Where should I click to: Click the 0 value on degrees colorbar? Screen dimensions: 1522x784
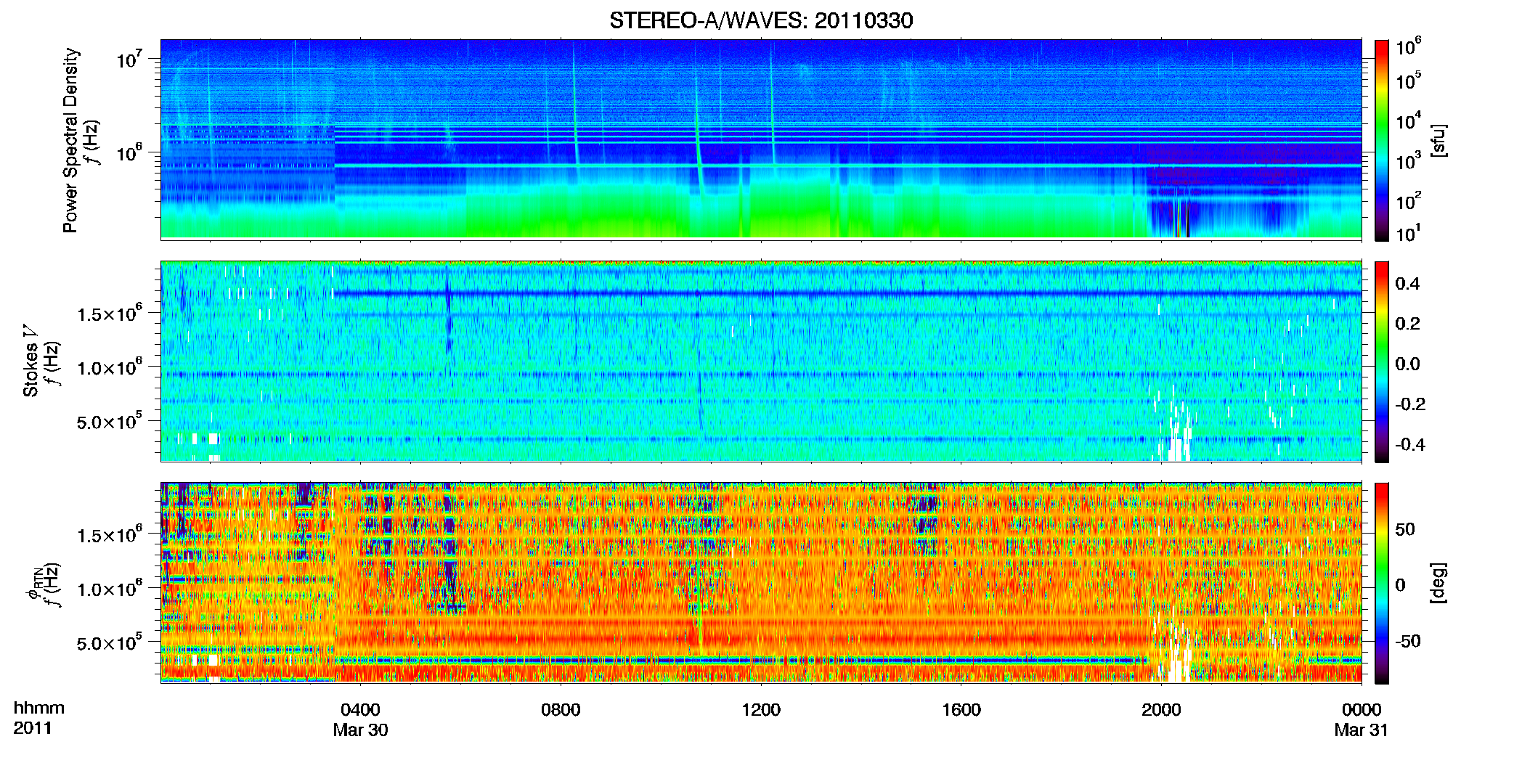tap(1401, 585)
